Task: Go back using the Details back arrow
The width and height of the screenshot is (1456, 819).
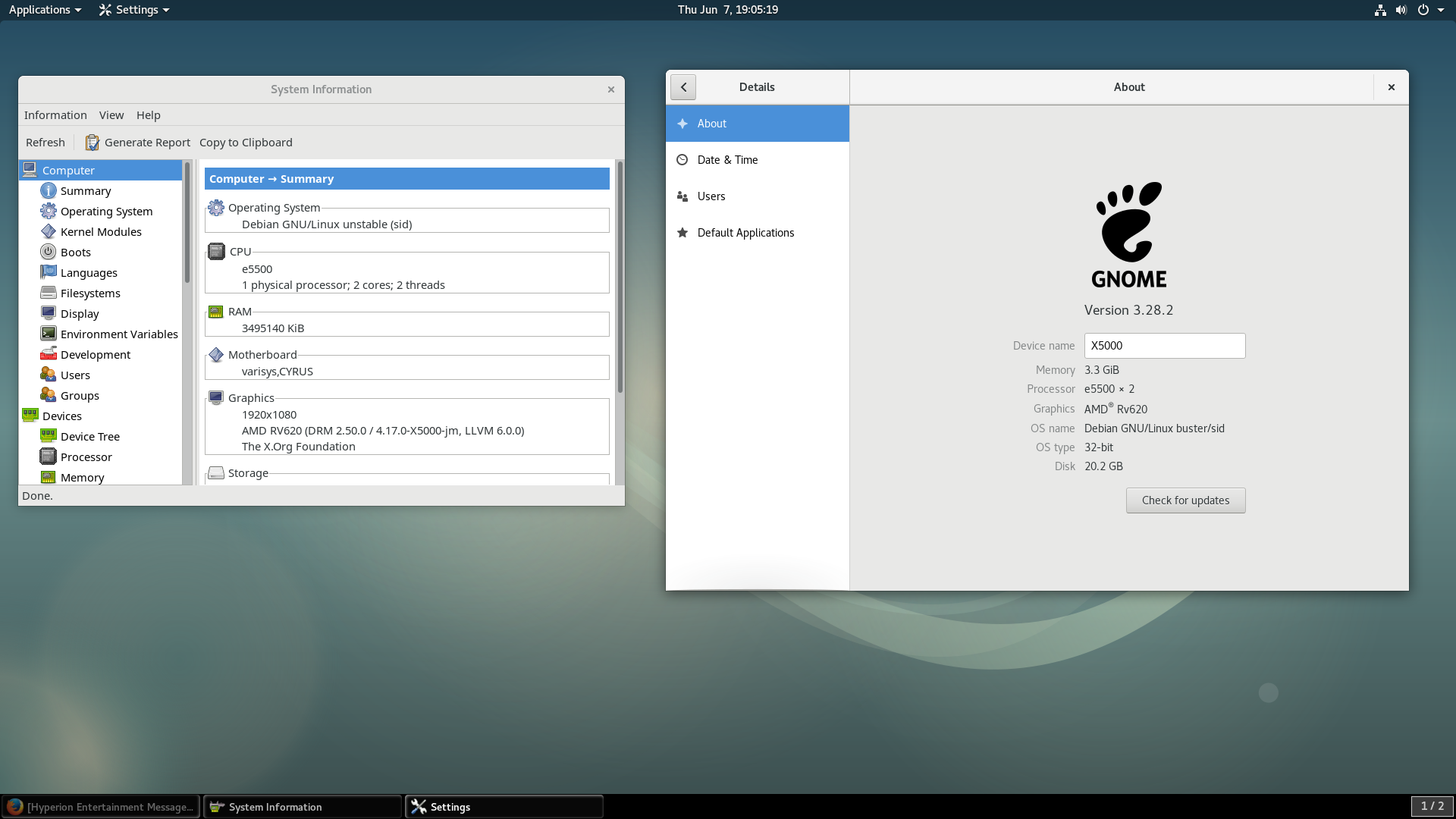Action: click(683, 87)
